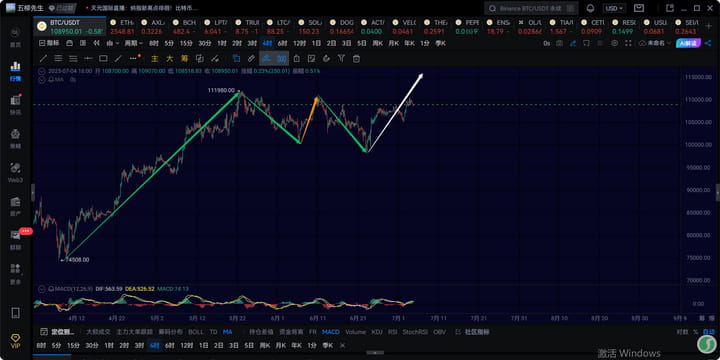Open the VIP diamond icon in sidebar
Image resolution: width=720 pixels, height=360 pixels.
tap(15, 340)
